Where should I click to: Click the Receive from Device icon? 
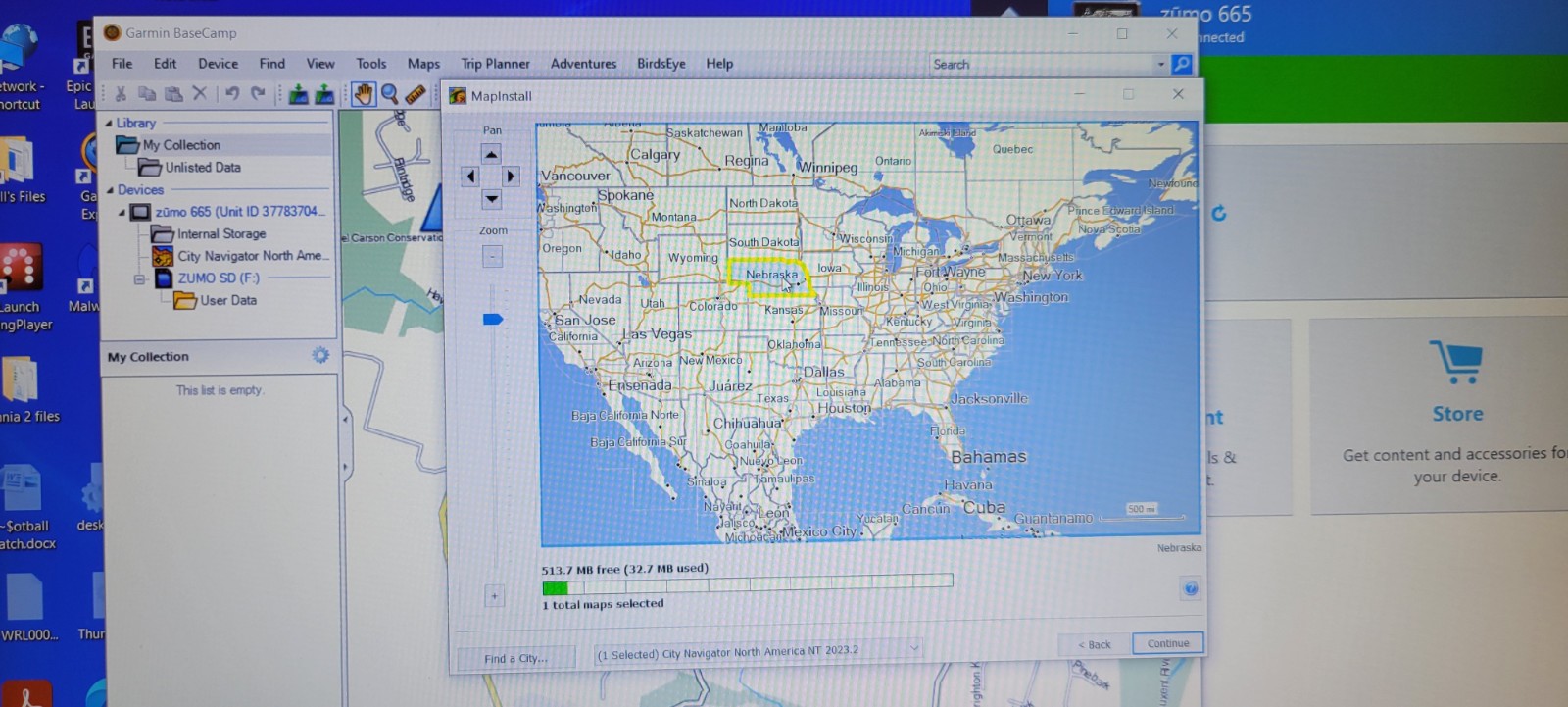point(324,94)
